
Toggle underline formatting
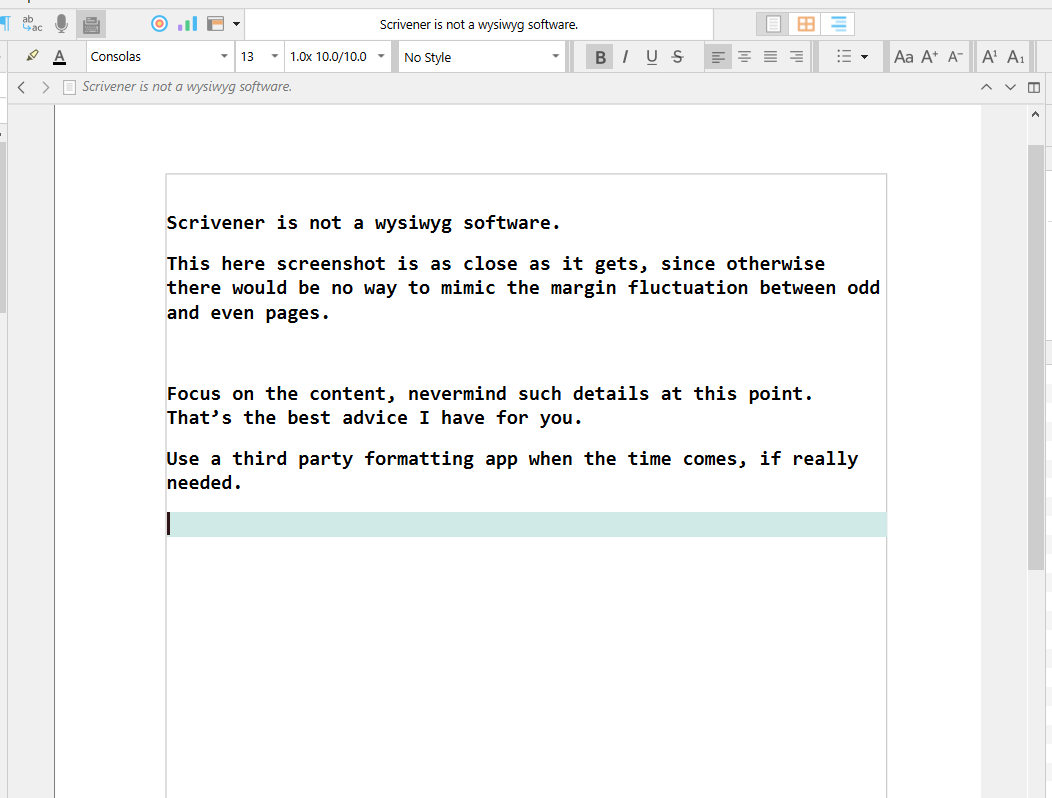point(651,57)
